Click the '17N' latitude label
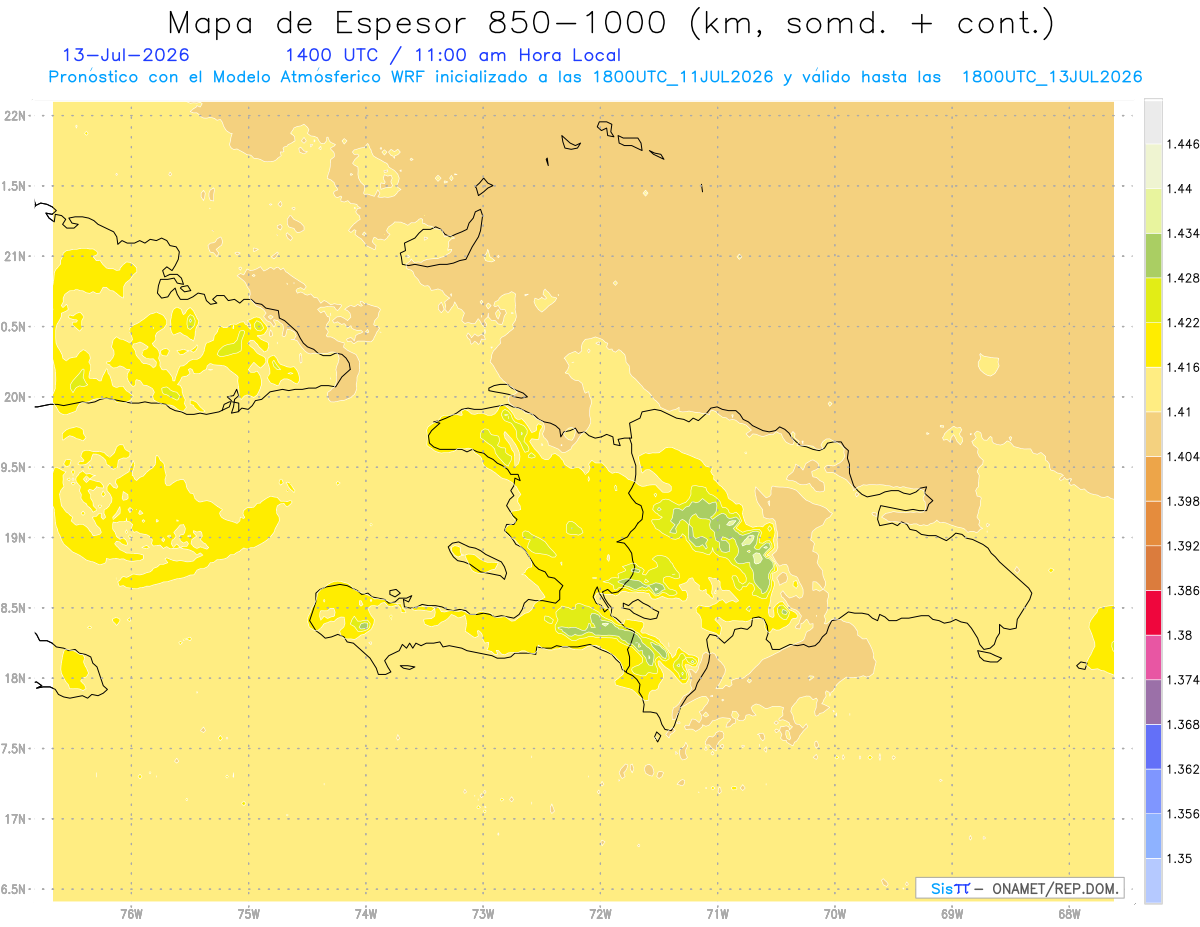The height and width of the screenshot is (927, 1200). coord(16,819)
